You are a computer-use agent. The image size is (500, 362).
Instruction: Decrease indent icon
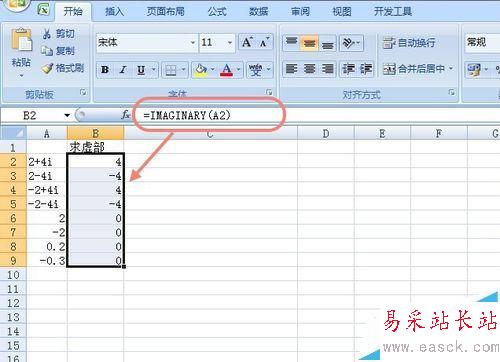(x=348, y=69)
